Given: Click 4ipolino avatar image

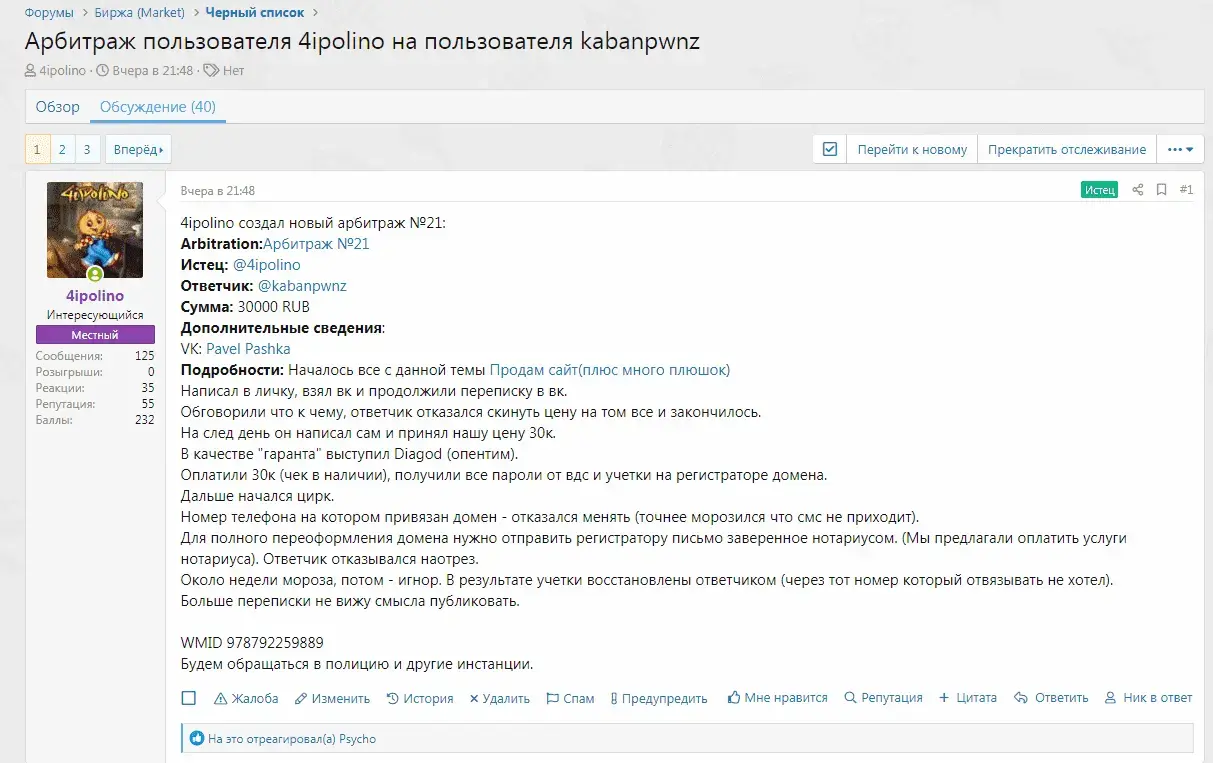Looking at the screenshot, I should (95, 230).
